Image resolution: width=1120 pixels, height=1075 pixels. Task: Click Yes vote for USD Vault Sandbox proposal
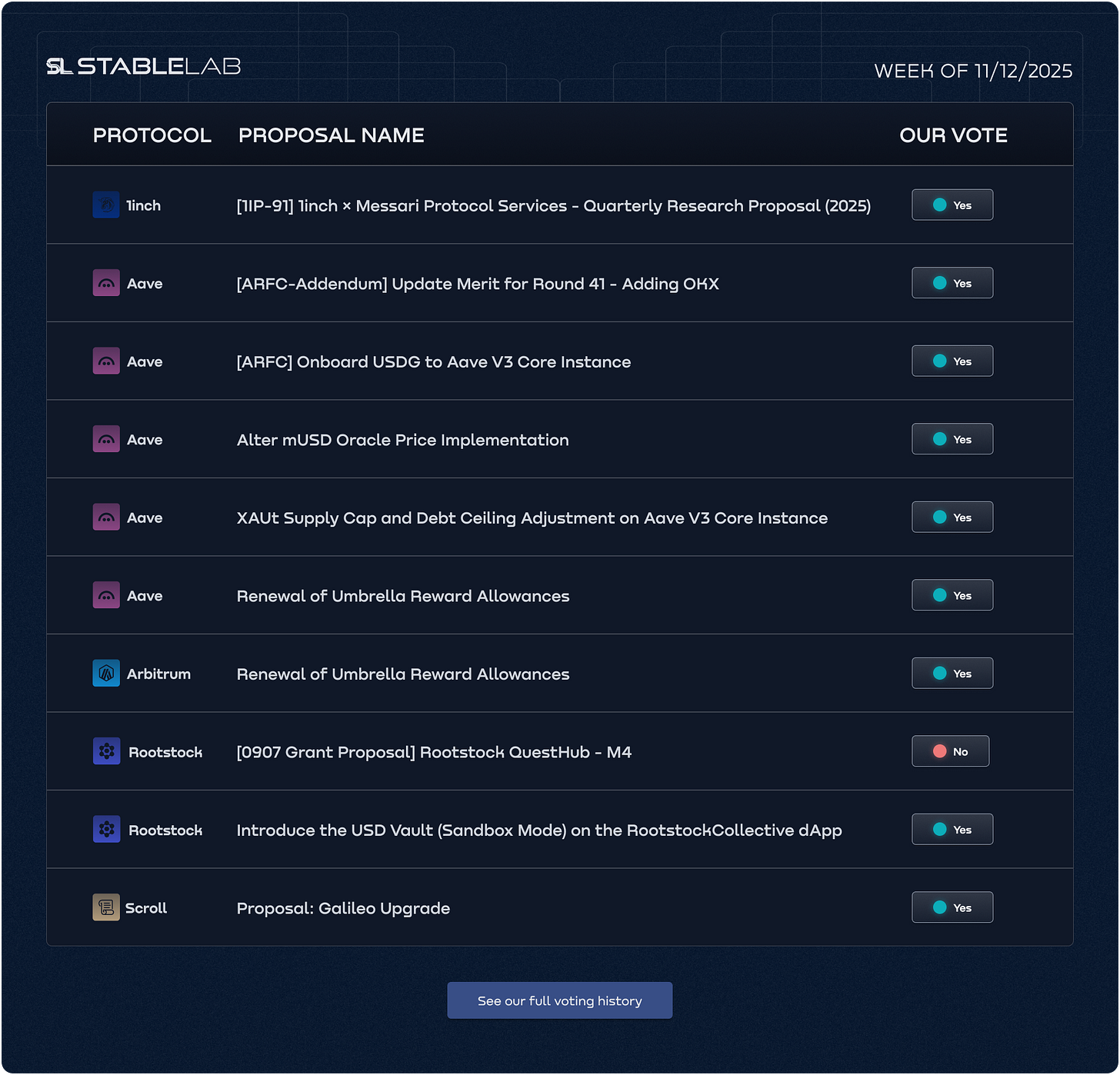[x=952, y=829]
